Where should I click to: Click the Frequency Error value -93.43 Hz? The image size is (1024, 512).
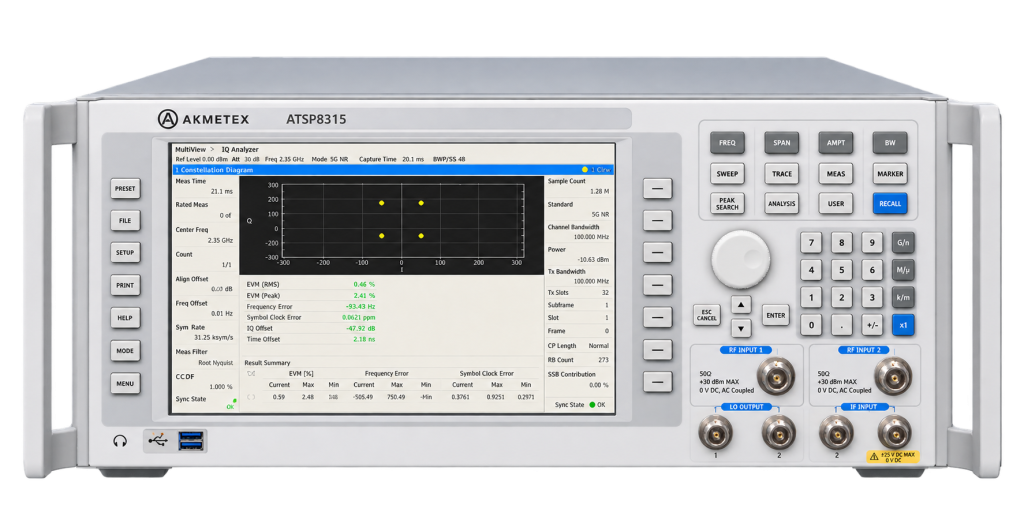tap(360, 306)
